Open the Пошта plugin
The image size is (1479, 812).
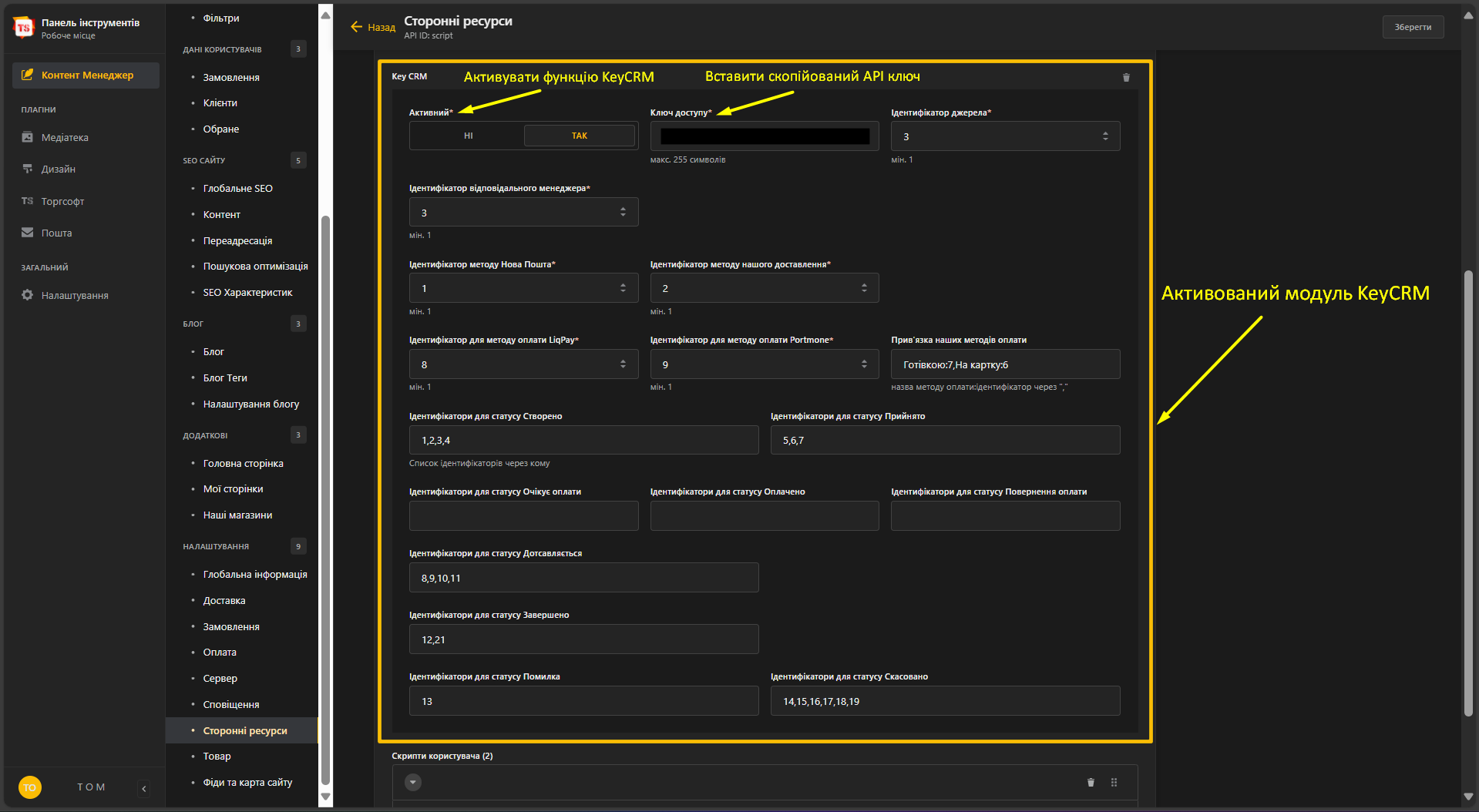56,233
